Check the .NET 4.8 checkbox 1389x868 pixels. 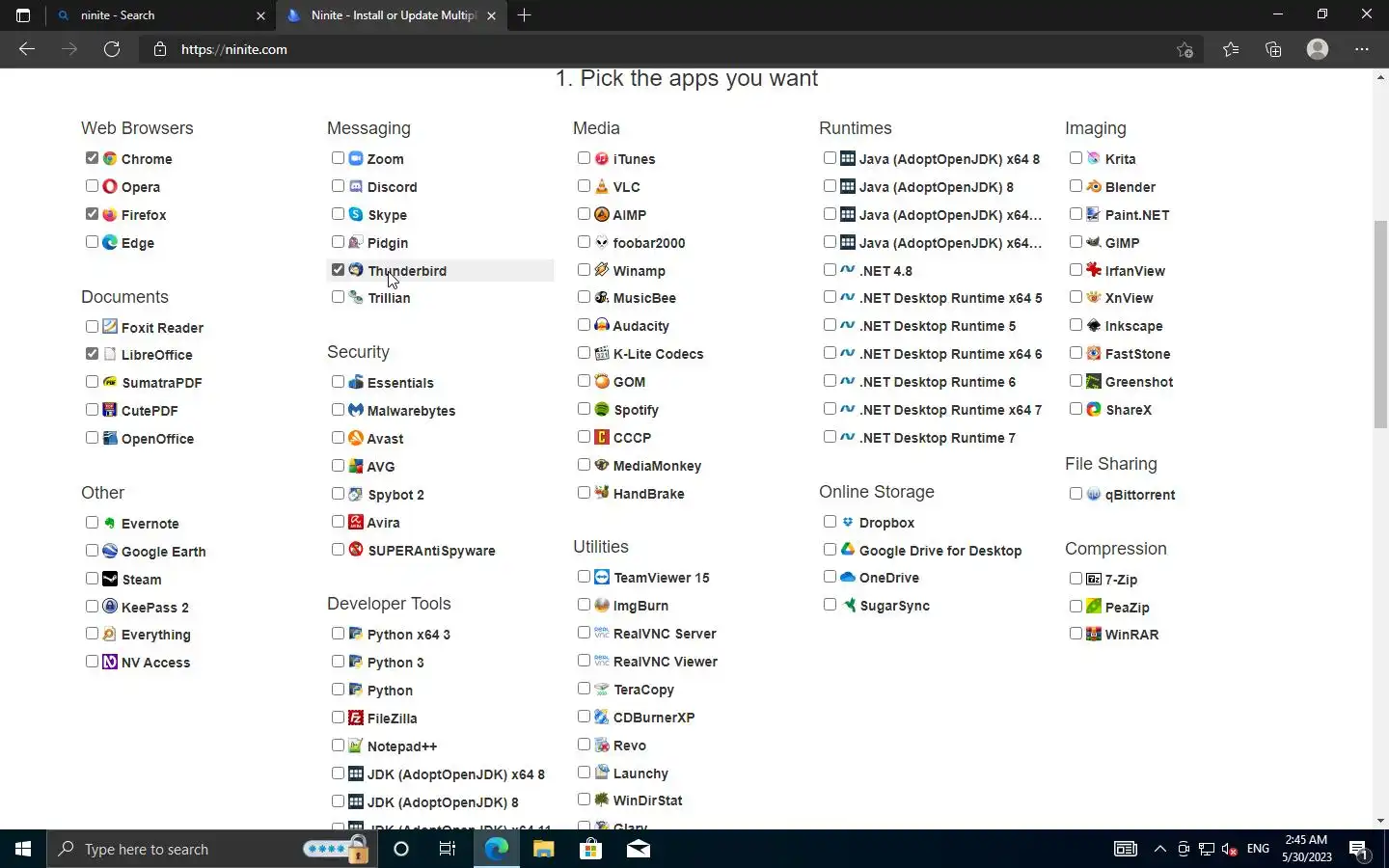[x=830, y=270]
